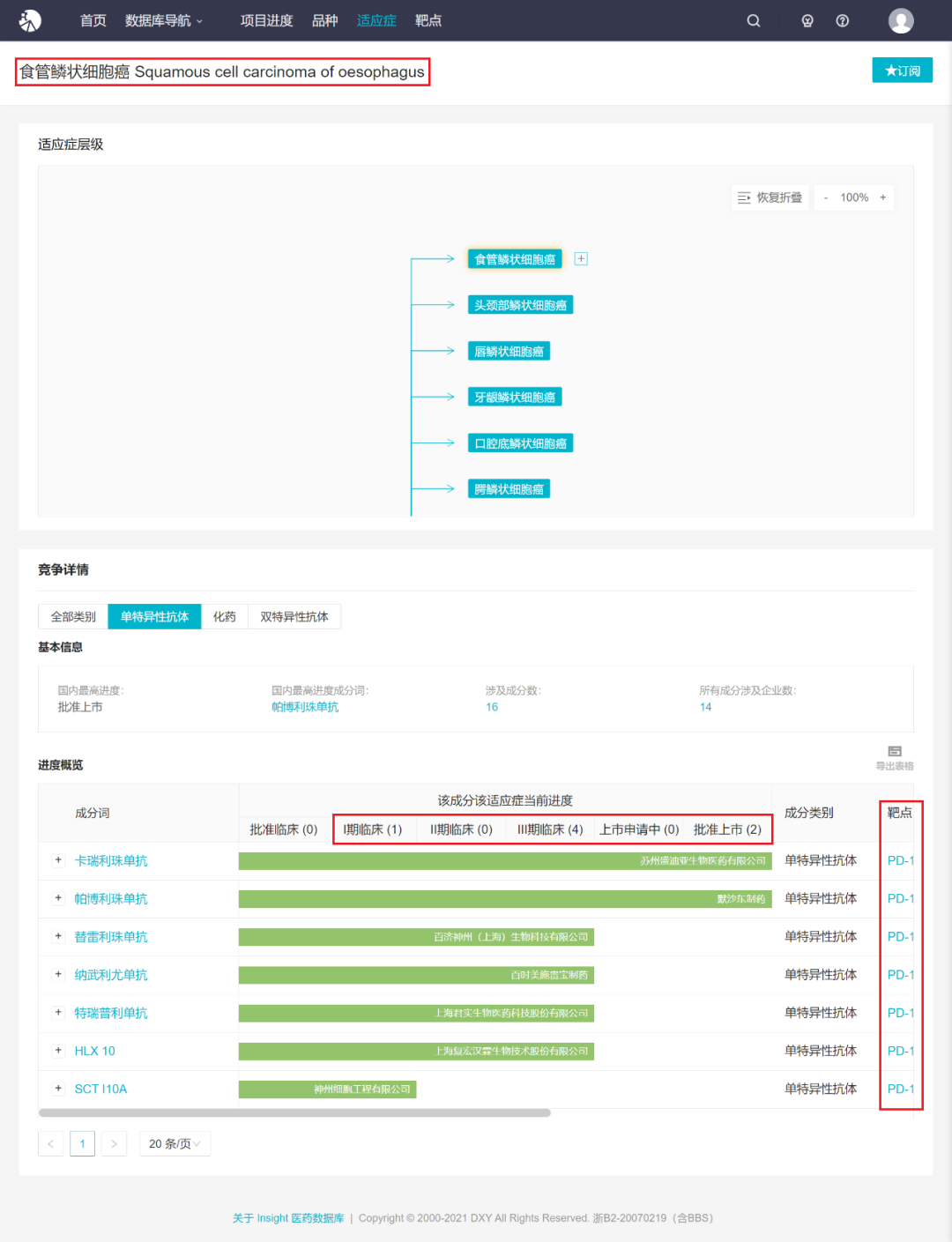Expand the 食管鳞状细胞癌 node with plus box
The width and height of the screenshot is (952, 1242).
click(x=581, y=259)
